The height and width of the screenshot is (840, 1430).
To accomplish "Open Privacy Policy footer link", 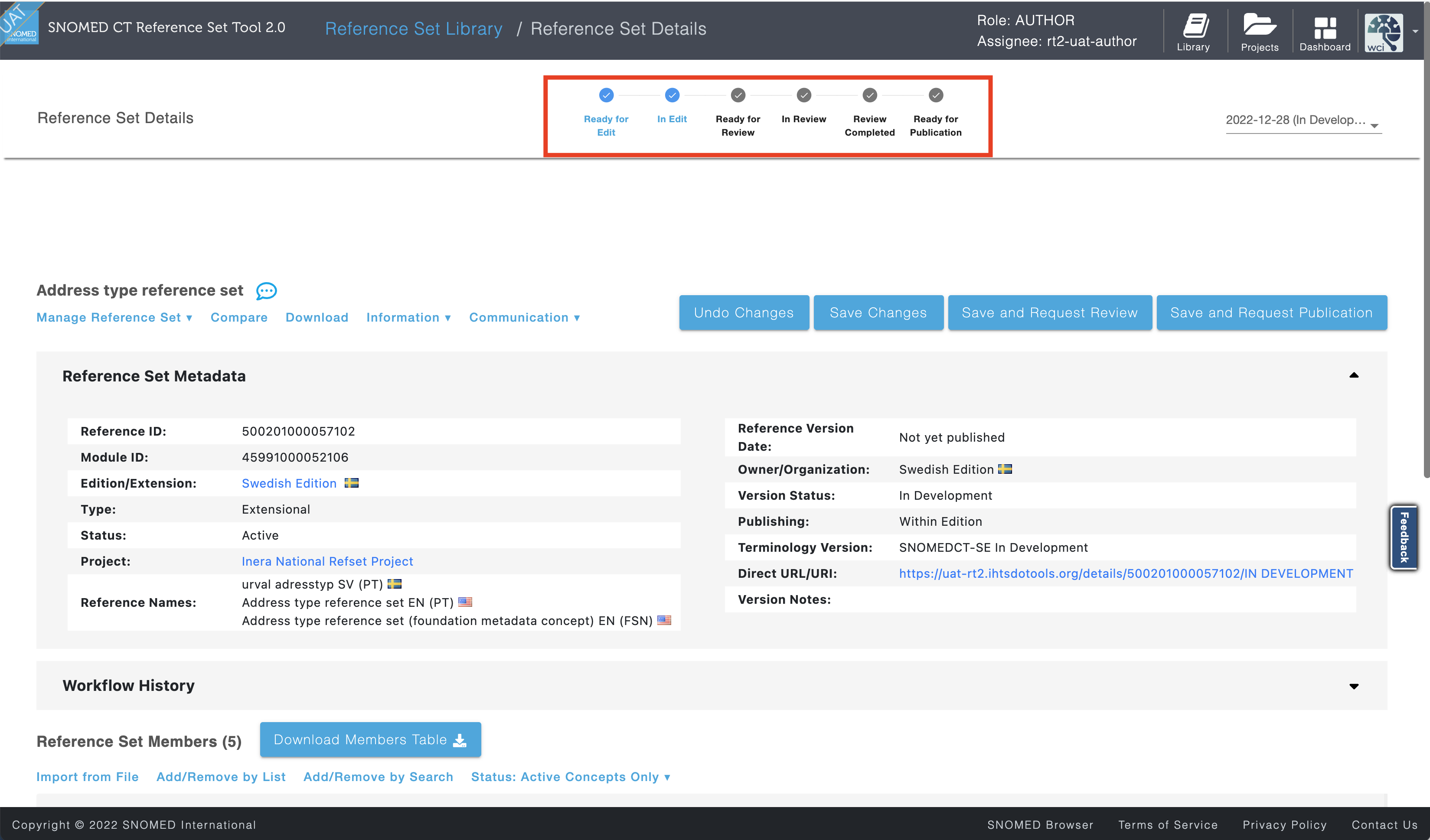I will (1284, 825).
